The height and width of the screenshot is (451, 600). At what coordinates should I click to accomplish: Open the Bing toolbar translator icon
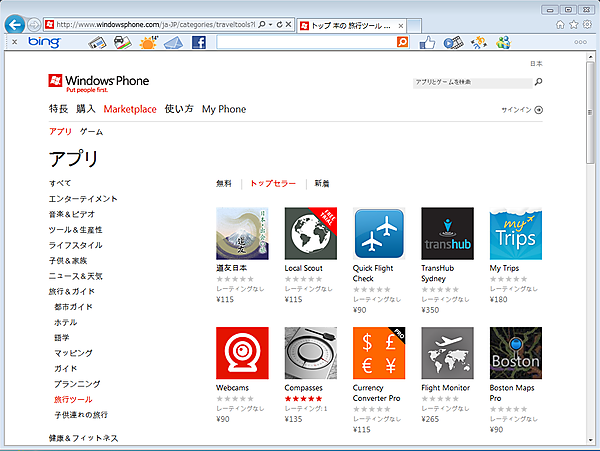pyautogui.click(x=479, y=42)
